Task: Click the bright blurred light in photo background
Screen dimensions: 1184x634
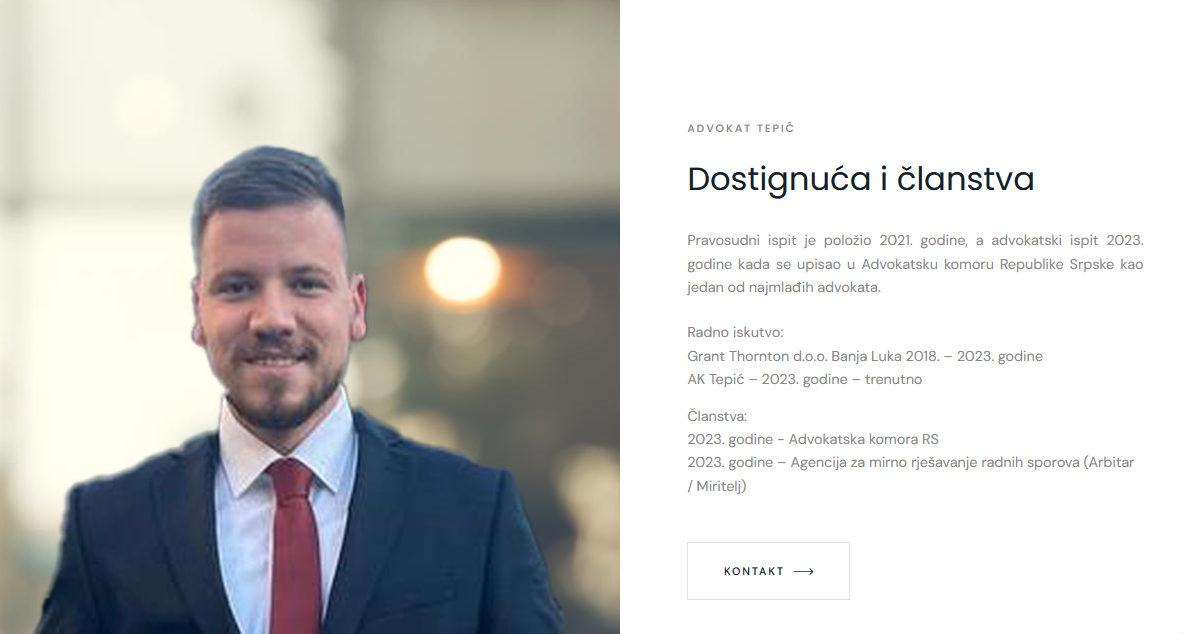Action: [462, 269]
